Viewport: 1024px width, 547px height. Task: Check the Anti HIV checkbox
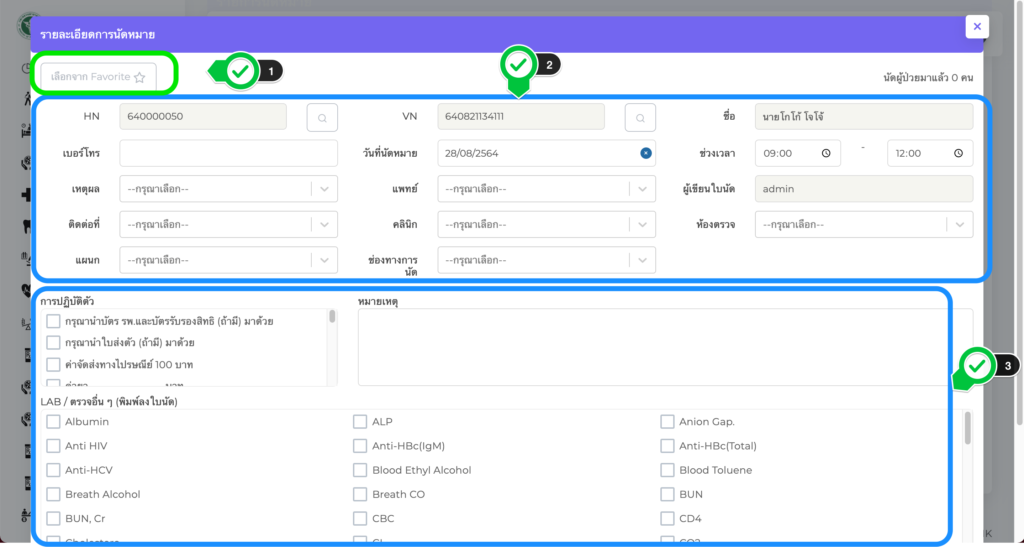coord(54,446)
